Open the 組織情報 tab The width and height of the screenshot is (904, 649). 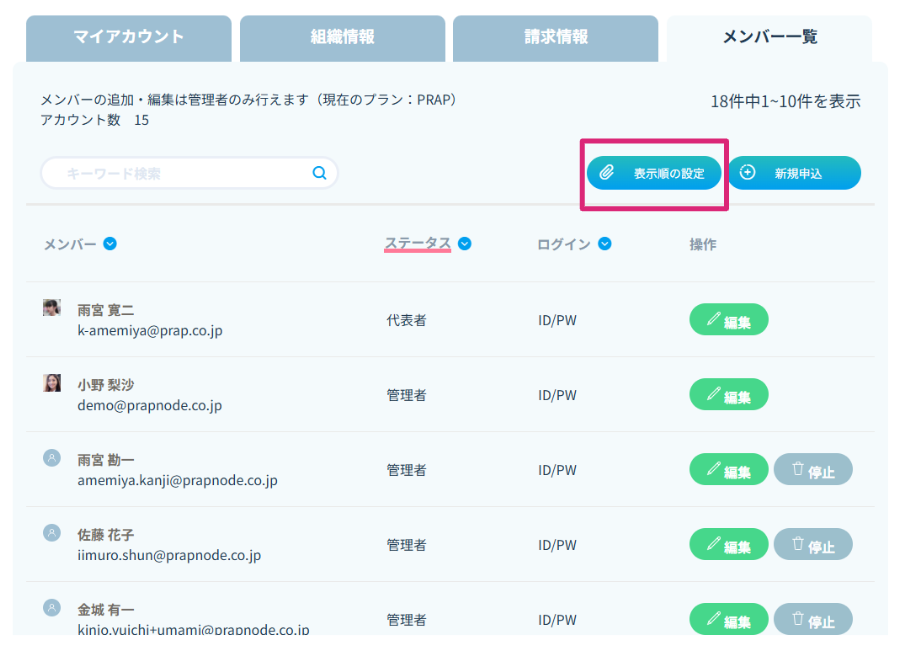(x=342, y=38)
